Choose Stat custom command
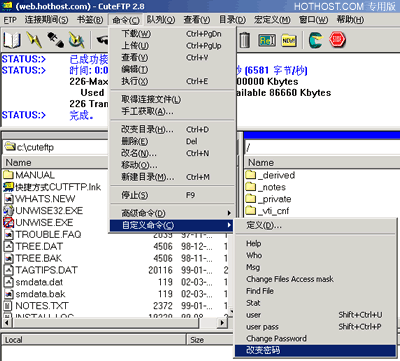The image size is (400, 361). pos(315,303)
